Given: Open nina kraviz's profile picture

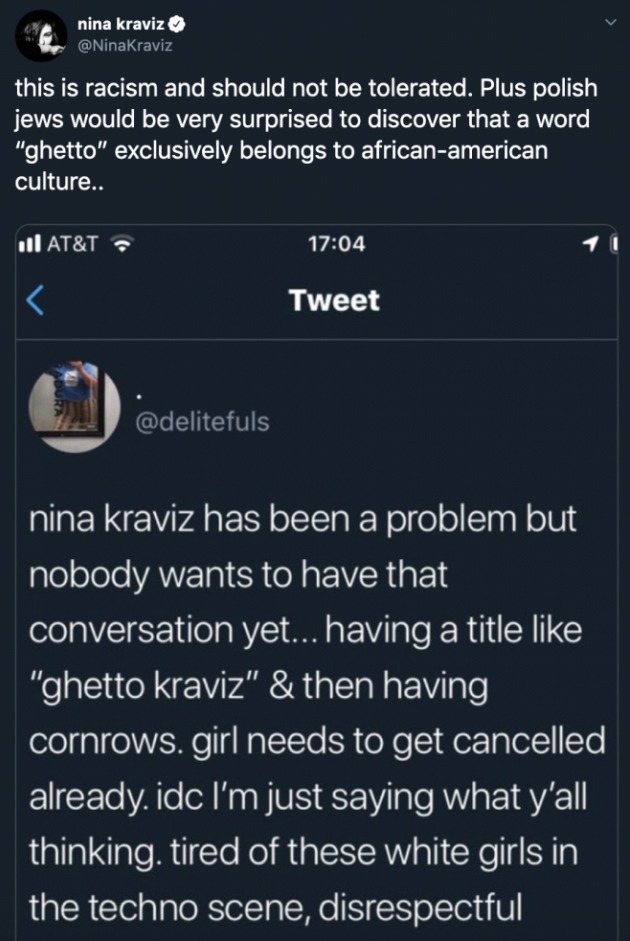Looking at the screenshot, I should click(40, 36).
